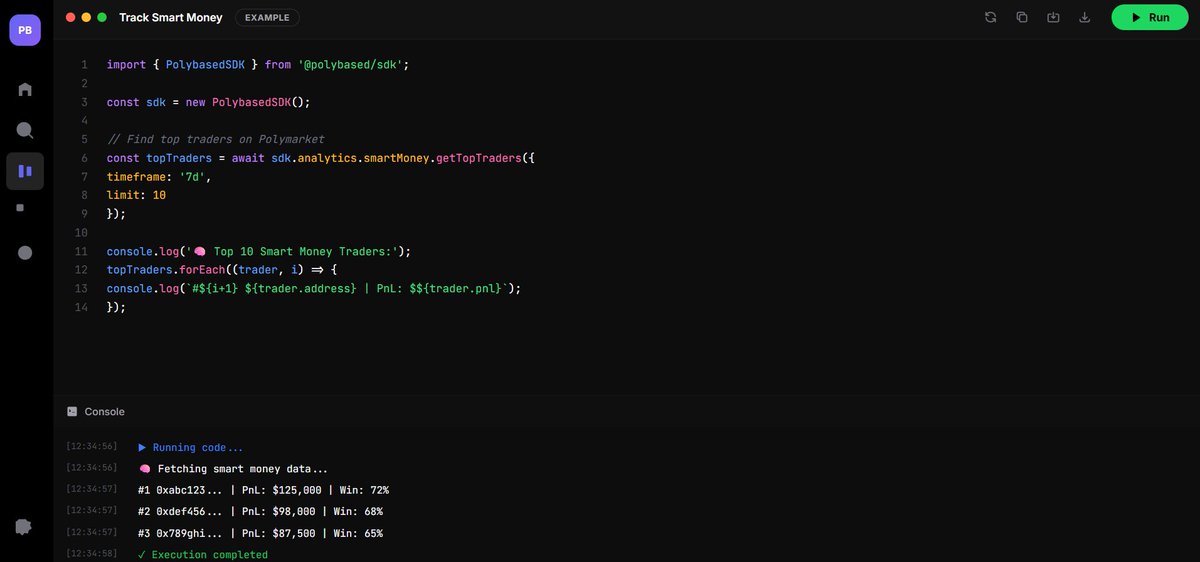Click the [12:34:58] timestamp

coord(91,554)
